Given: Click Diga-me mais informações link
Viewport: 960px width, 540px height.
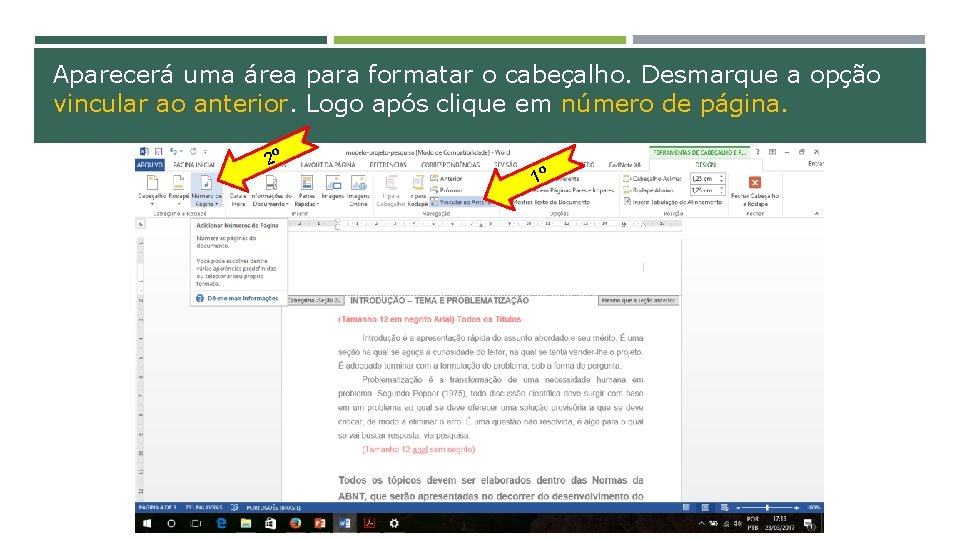Looking at the screenshot, I should 242,298.
